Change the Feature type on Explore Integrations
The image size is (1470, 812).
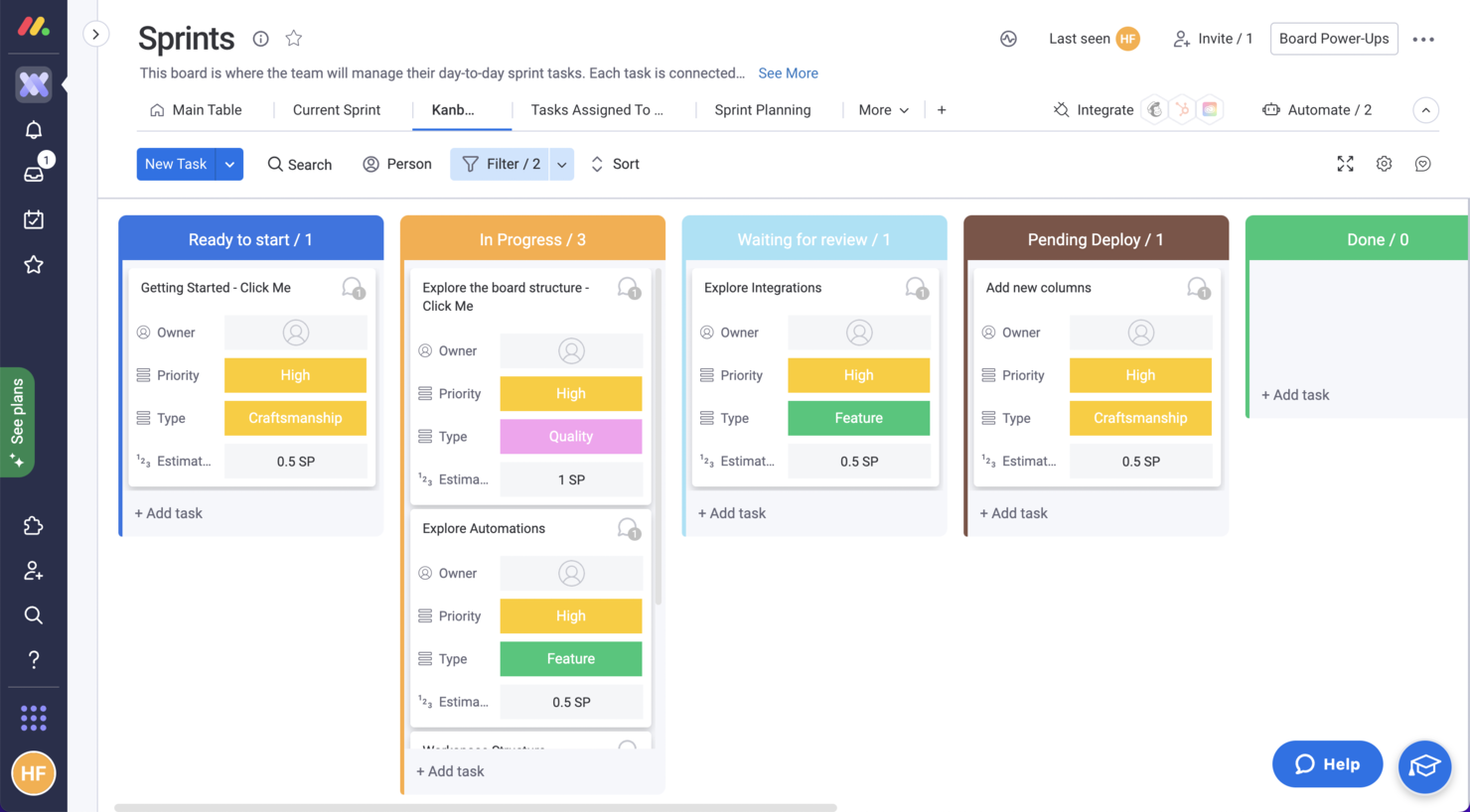[x=858, y=418]
